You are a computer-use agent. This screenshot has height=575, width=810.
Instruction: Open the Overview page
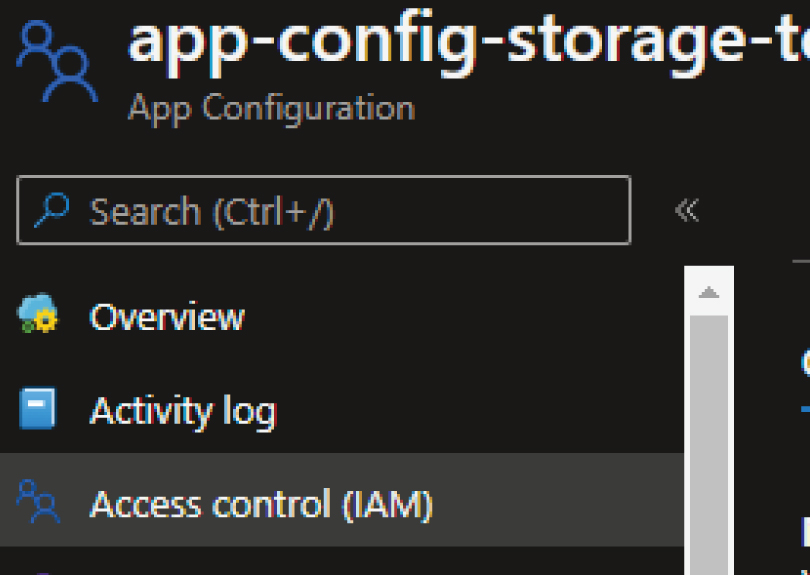167,317
